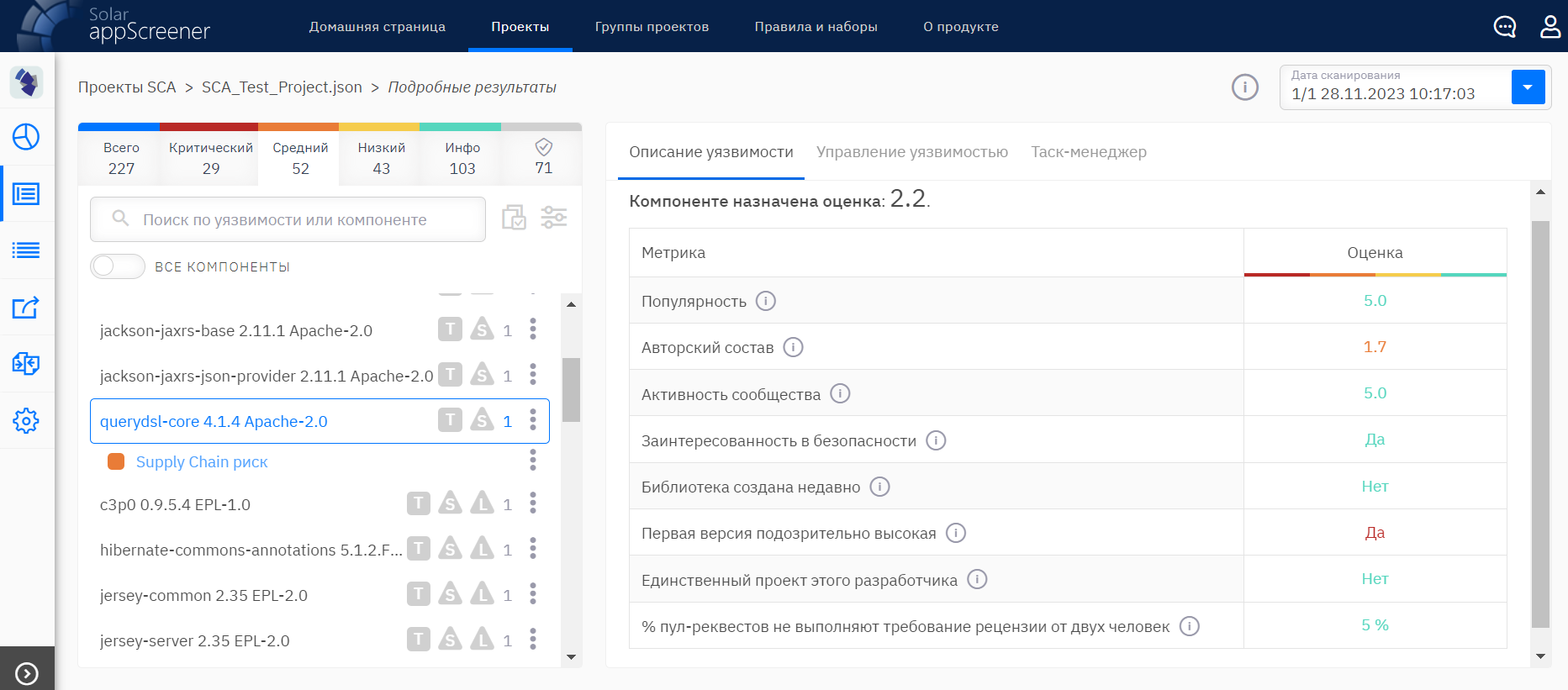Click the L triangle icon on jersey-server row

482,639
